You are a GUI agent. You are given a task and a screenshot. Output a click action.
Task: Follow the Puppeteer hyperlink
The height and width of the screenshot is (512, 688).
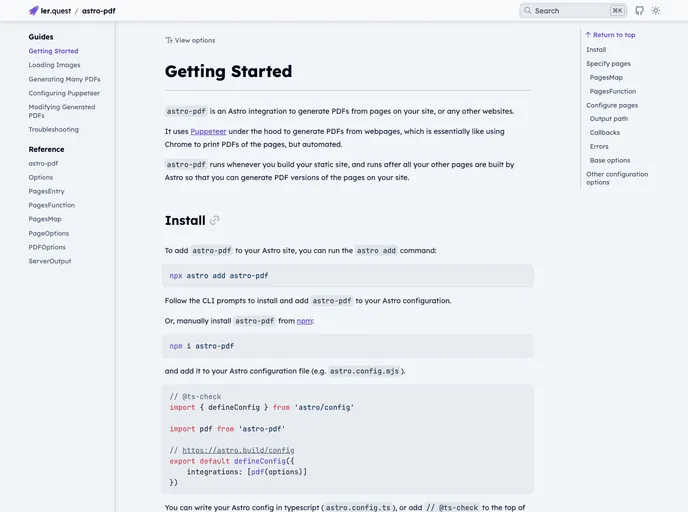[x=208, y=131]
